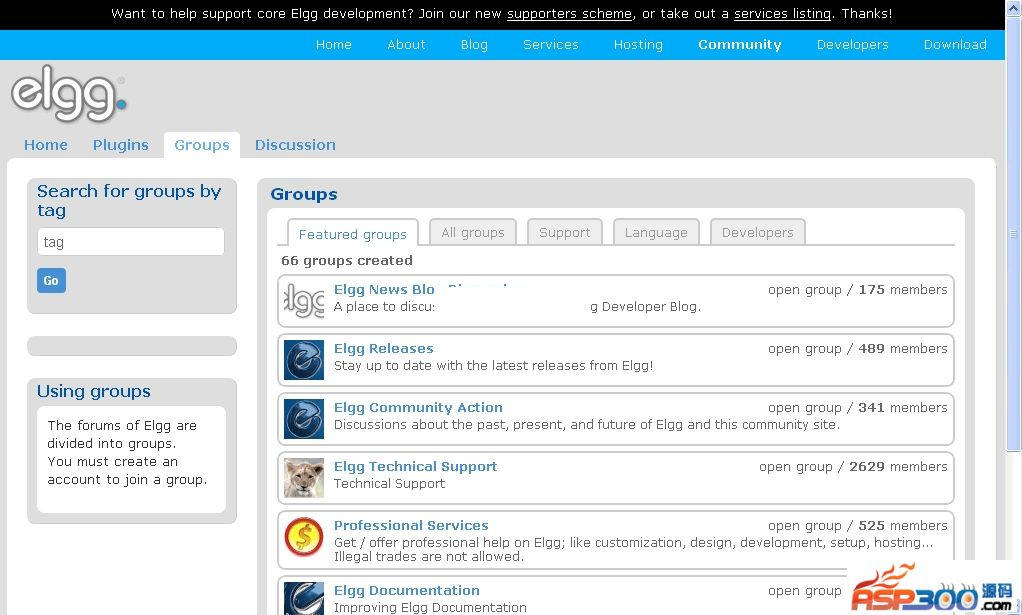Screen dimensions: 1022x615
Task: Switch to the Discussion tab
Action: [295, 145]
